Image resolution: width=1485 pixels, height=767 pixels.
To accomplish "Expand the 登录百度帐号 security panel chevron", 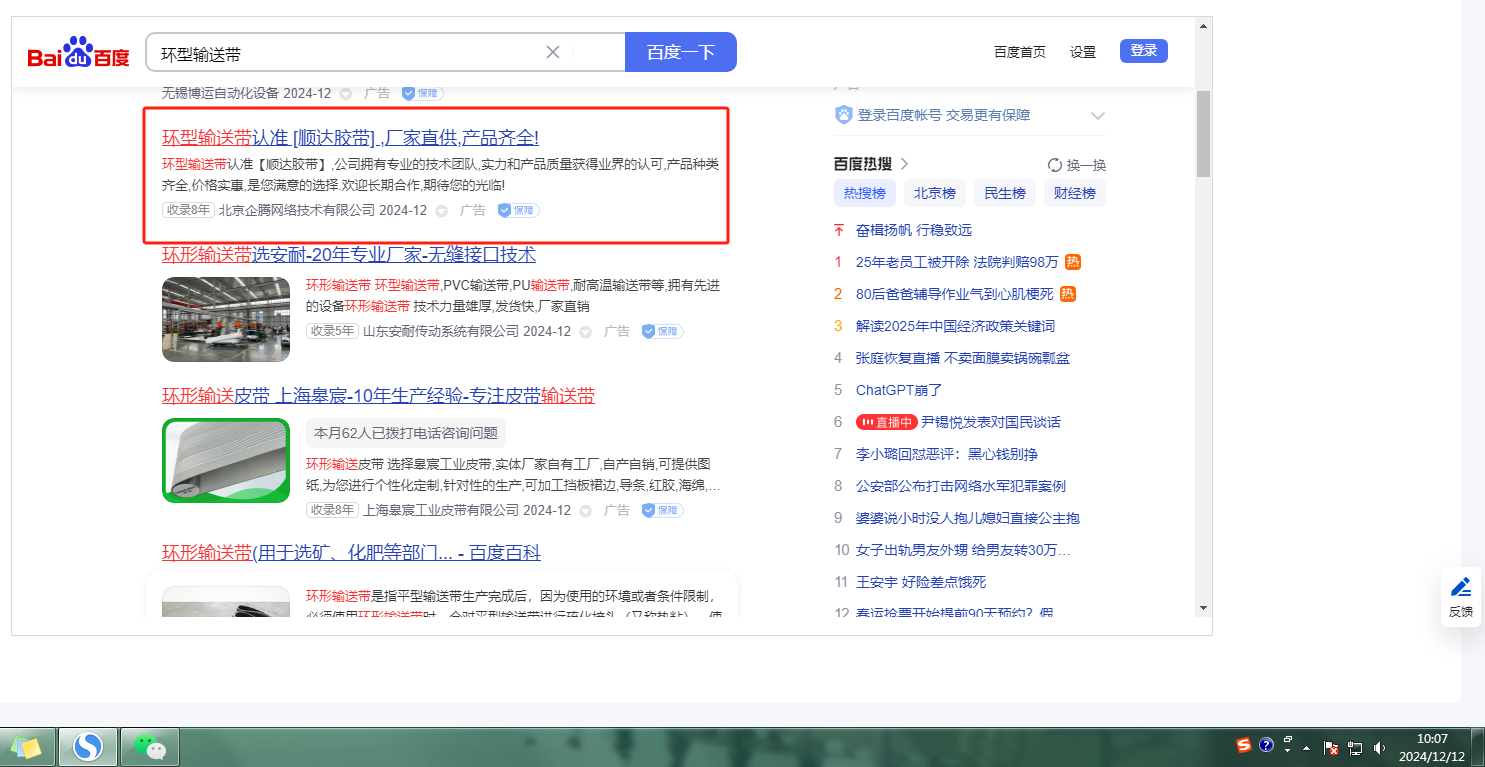I will pos(1097,116).
